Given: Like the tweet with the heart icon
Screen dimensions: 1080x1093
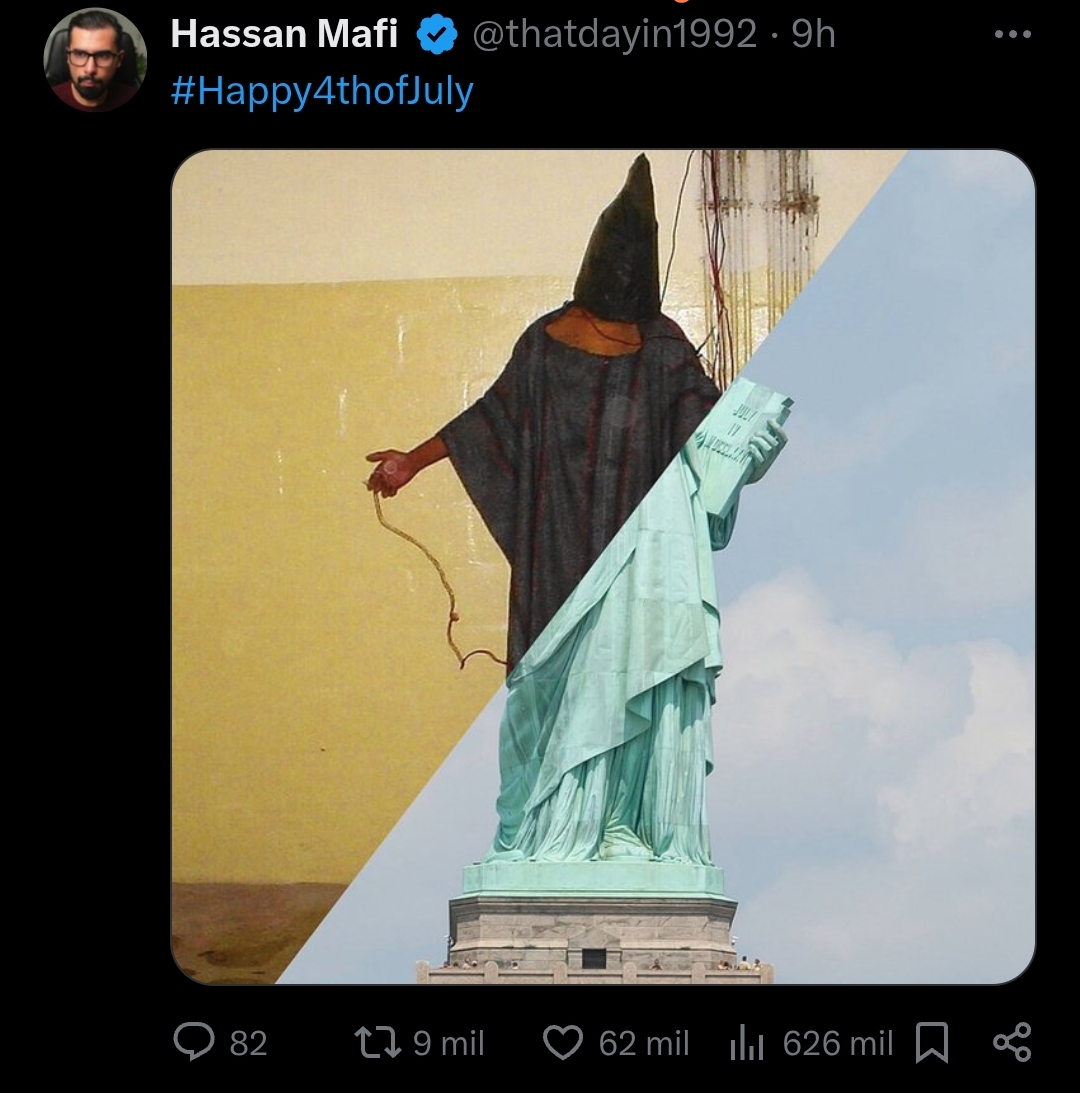Looking at the screenshot, I should pos(562,1044).
